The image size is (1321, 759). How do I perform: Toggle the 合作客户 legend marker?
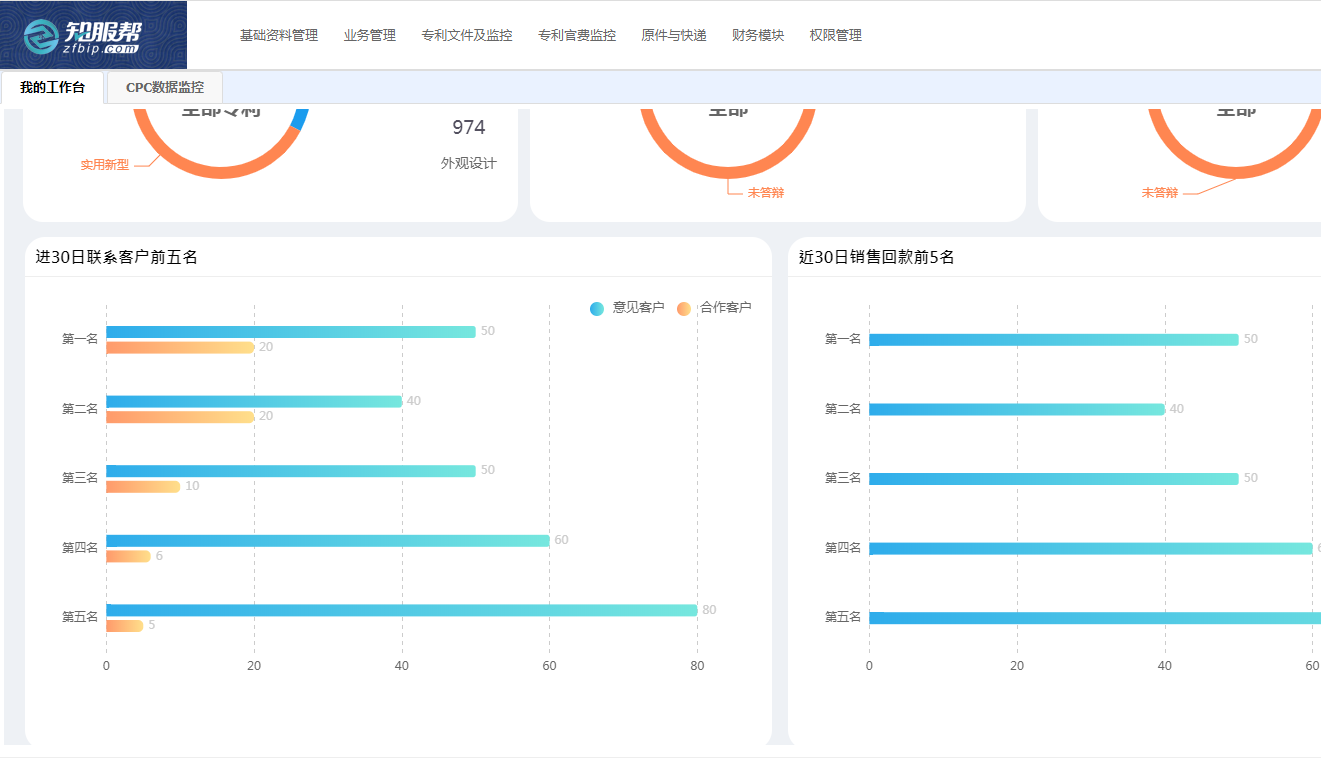tap(684, 308)
